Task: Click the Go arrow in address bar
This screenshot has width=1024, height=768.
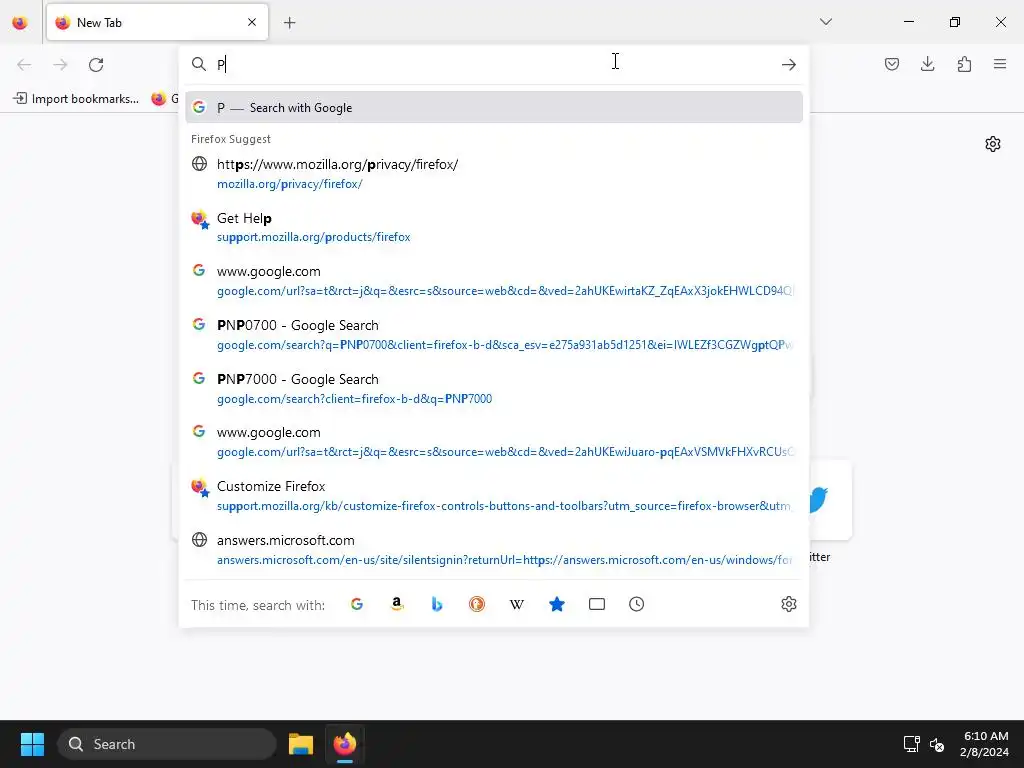Action: (789, 64)
